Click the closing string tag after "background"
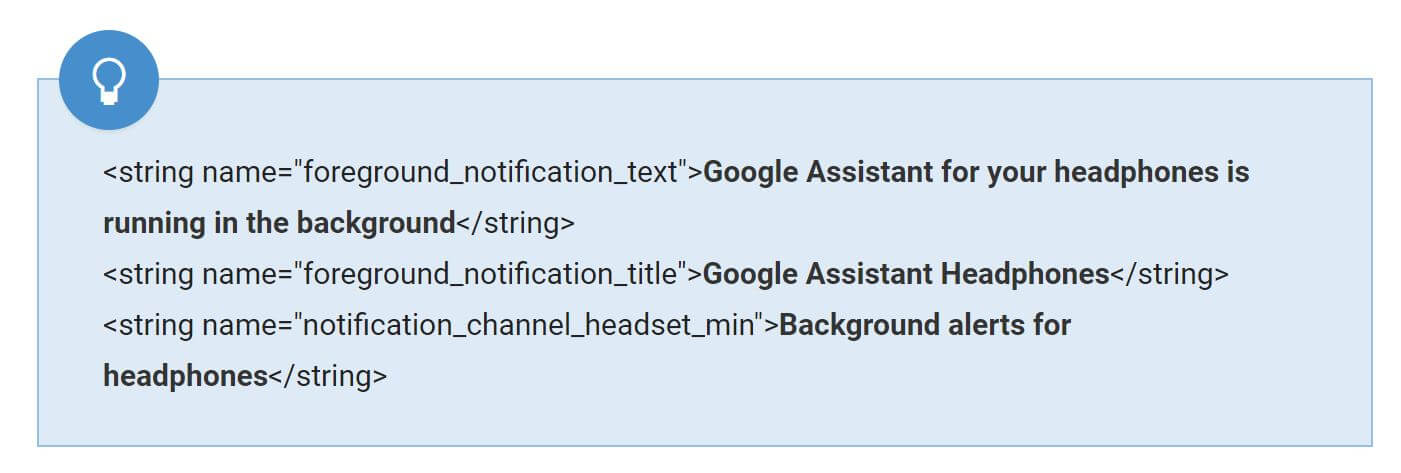Screen dimensions: 1401x473 pyautogui.click(x=515, y=223)
